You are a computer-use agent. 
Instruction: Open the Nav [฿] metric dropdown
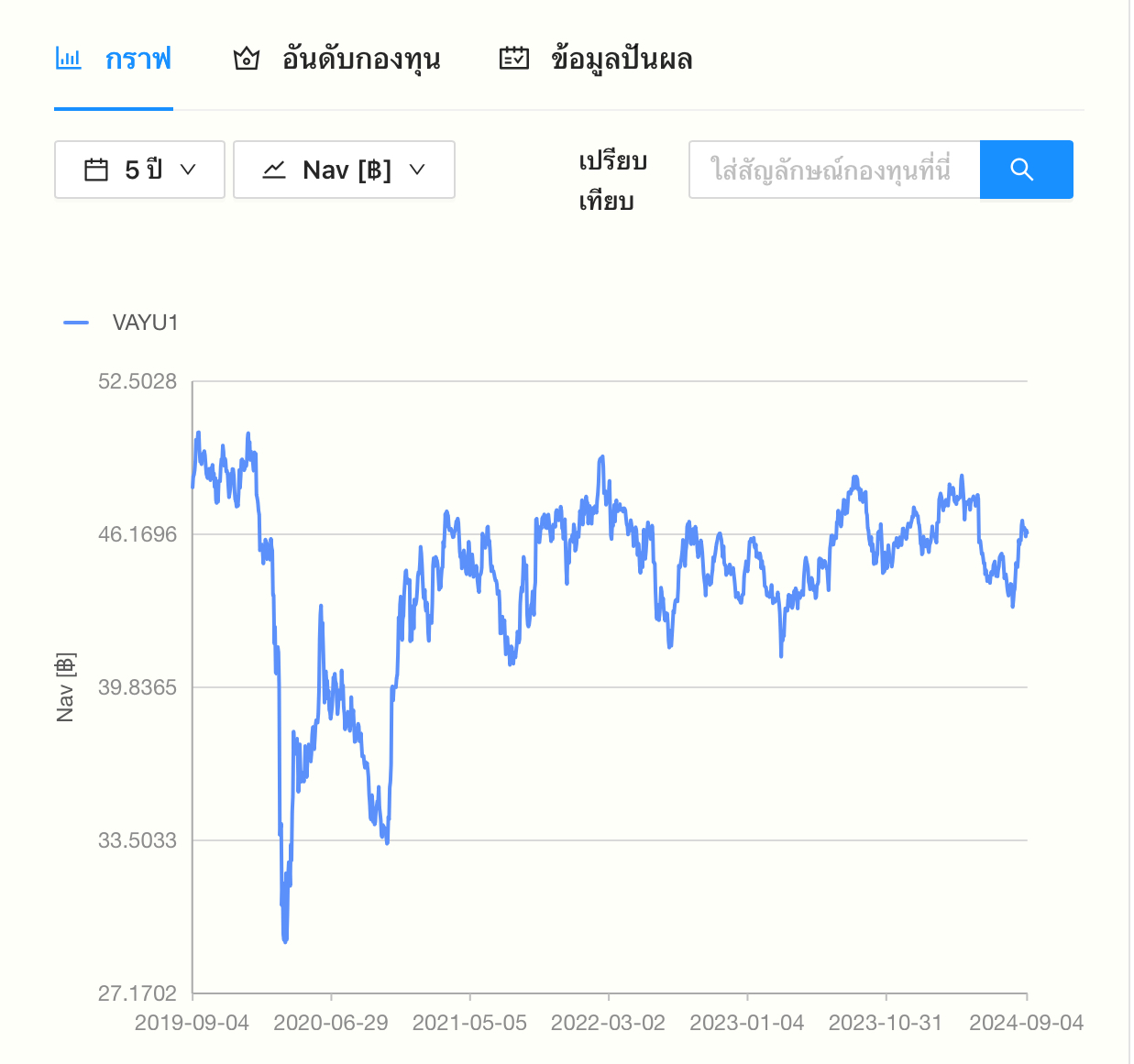[344, 170]
